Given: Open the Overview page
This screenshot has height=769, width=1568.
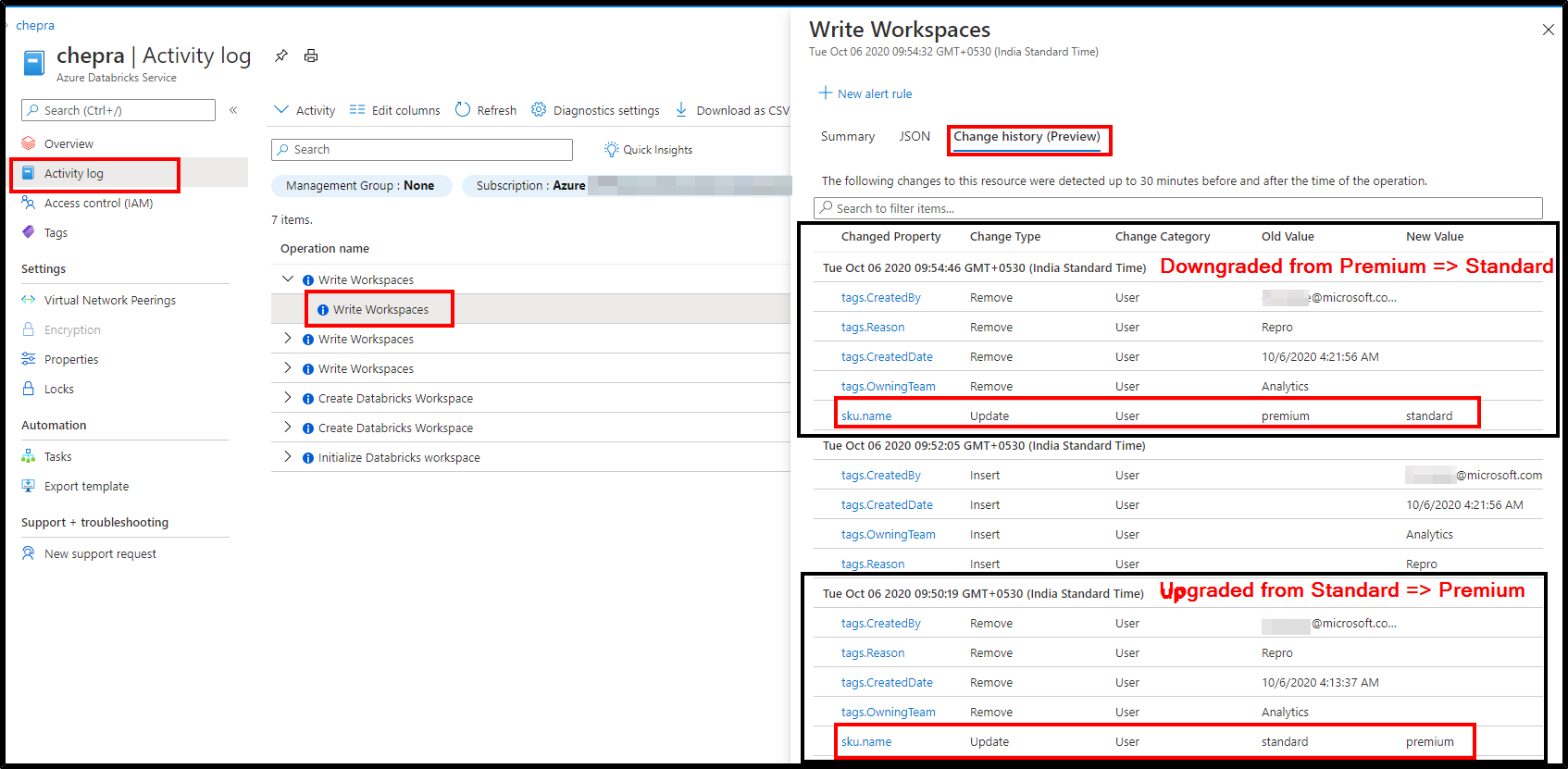Looking at the screenshot, I should click(x=68, y=143).
